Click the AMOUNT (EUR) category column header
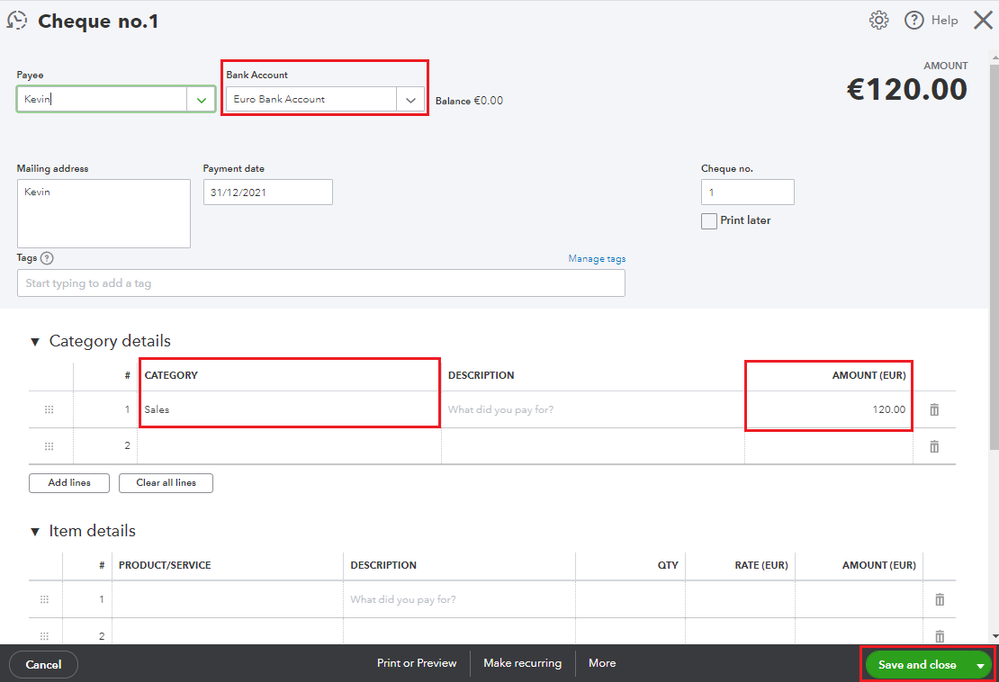This screenshot has width=999, height=682. pos(868,375)
